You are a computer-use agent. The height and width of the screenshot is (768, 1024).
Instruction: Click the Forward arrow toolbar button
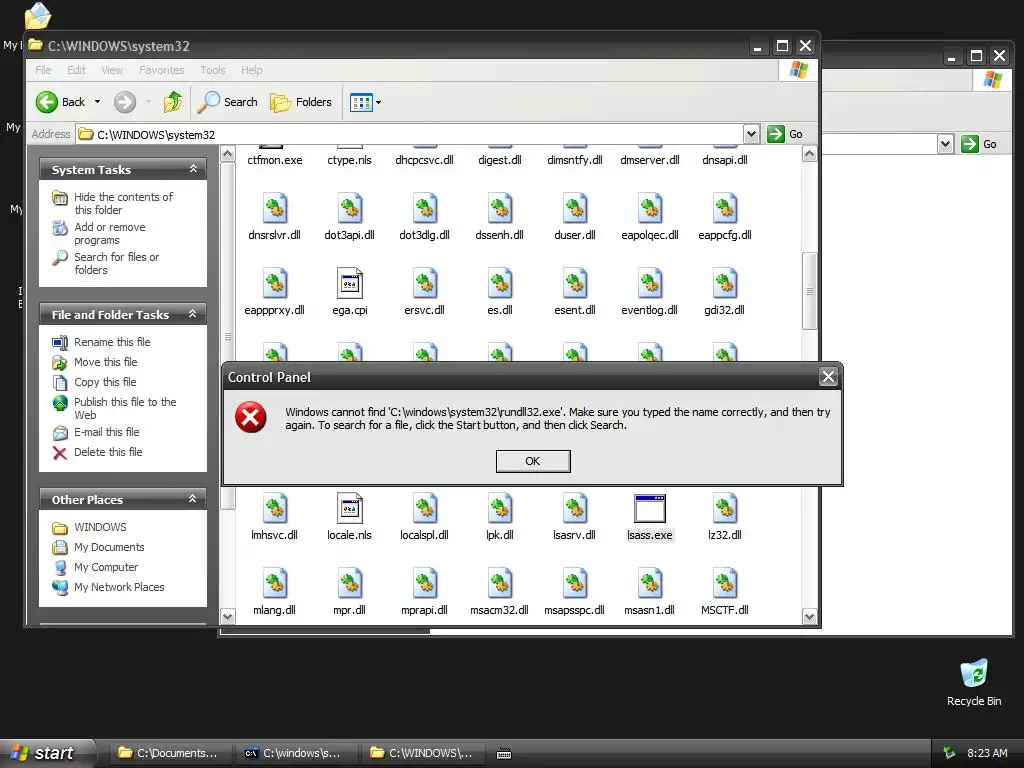tap(125, 102)
